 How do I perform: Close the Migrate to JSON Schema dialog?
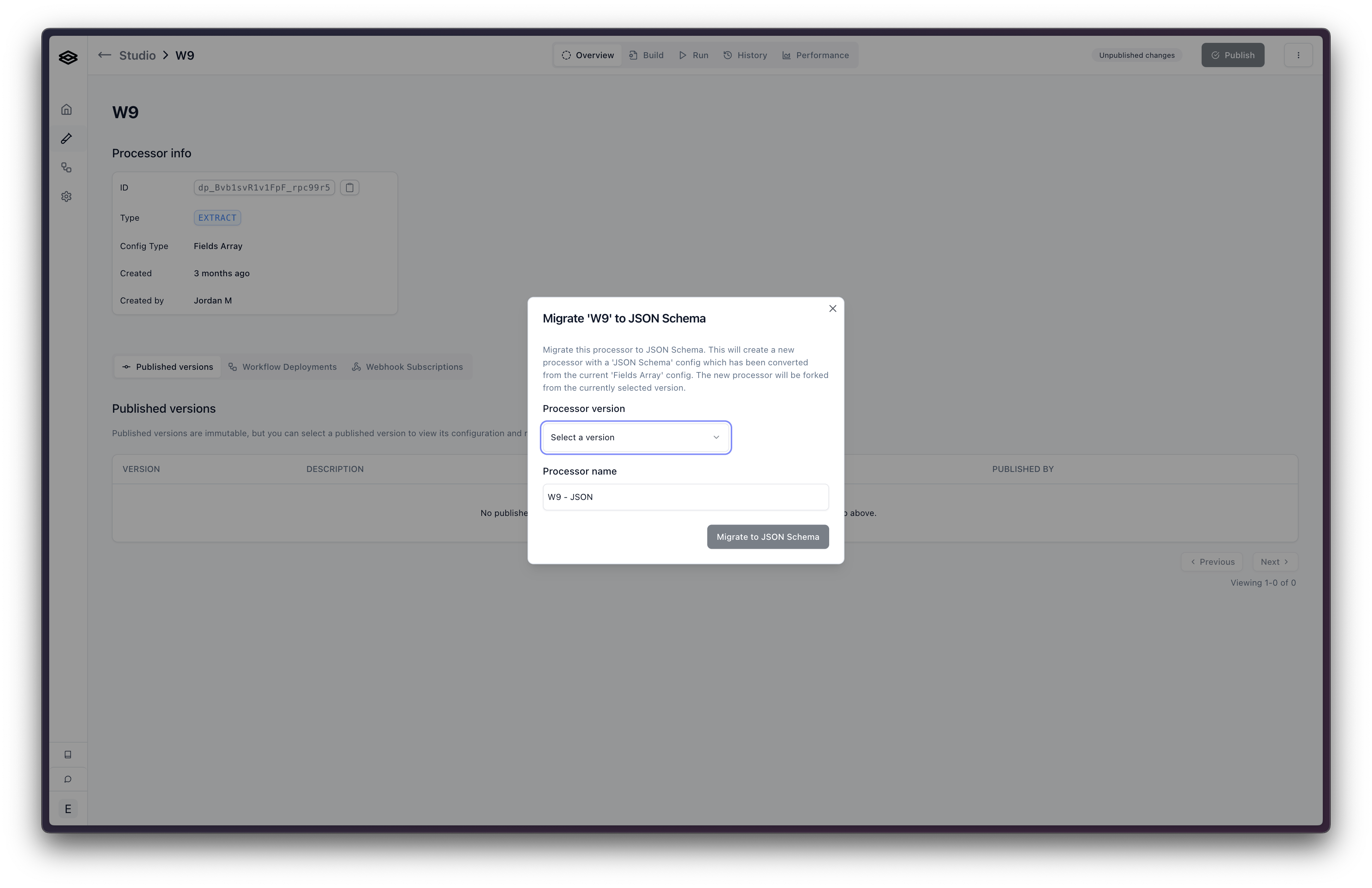point(833,309)
